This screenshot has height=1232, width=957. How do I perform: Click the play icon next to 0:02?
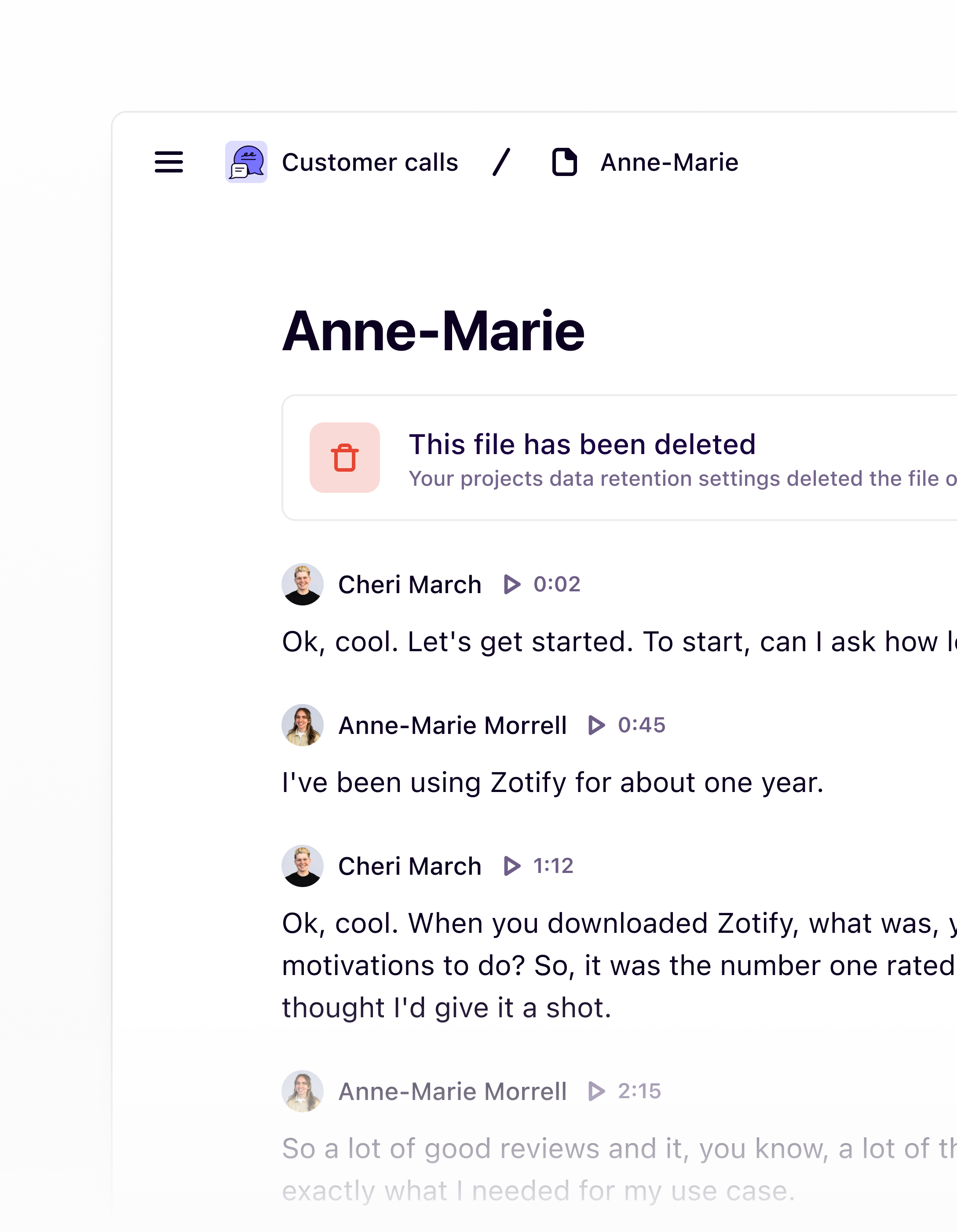512,584
